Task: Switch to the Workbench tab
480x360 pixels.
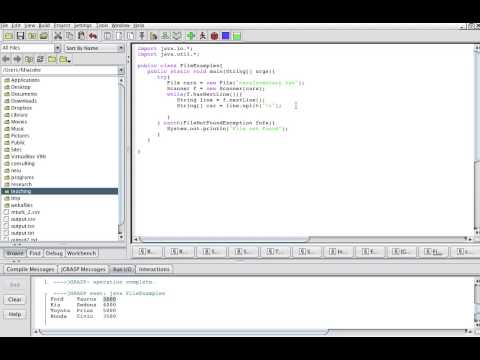Action: [81, 253]
